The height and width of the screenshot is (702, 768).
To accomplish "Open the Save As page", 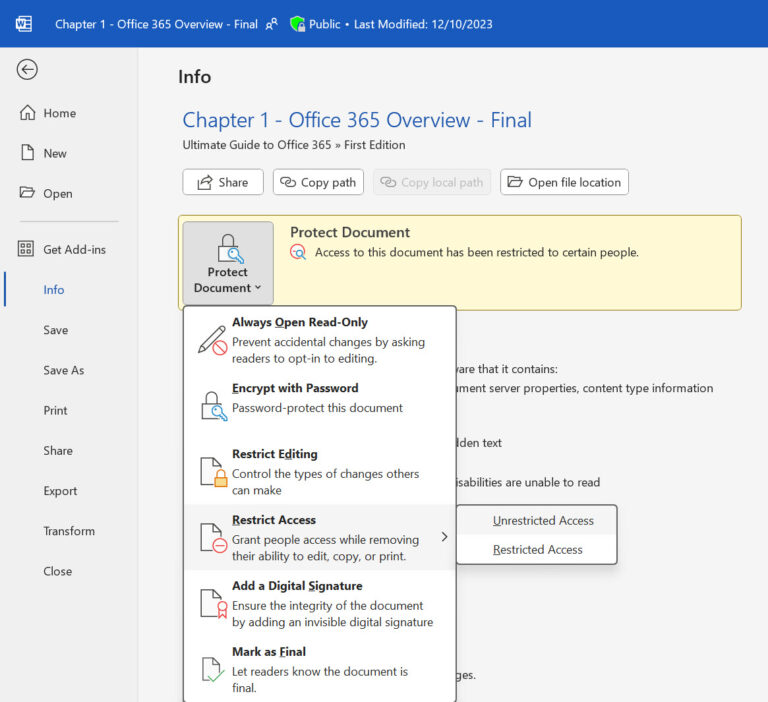I will (x=64, y=370).
